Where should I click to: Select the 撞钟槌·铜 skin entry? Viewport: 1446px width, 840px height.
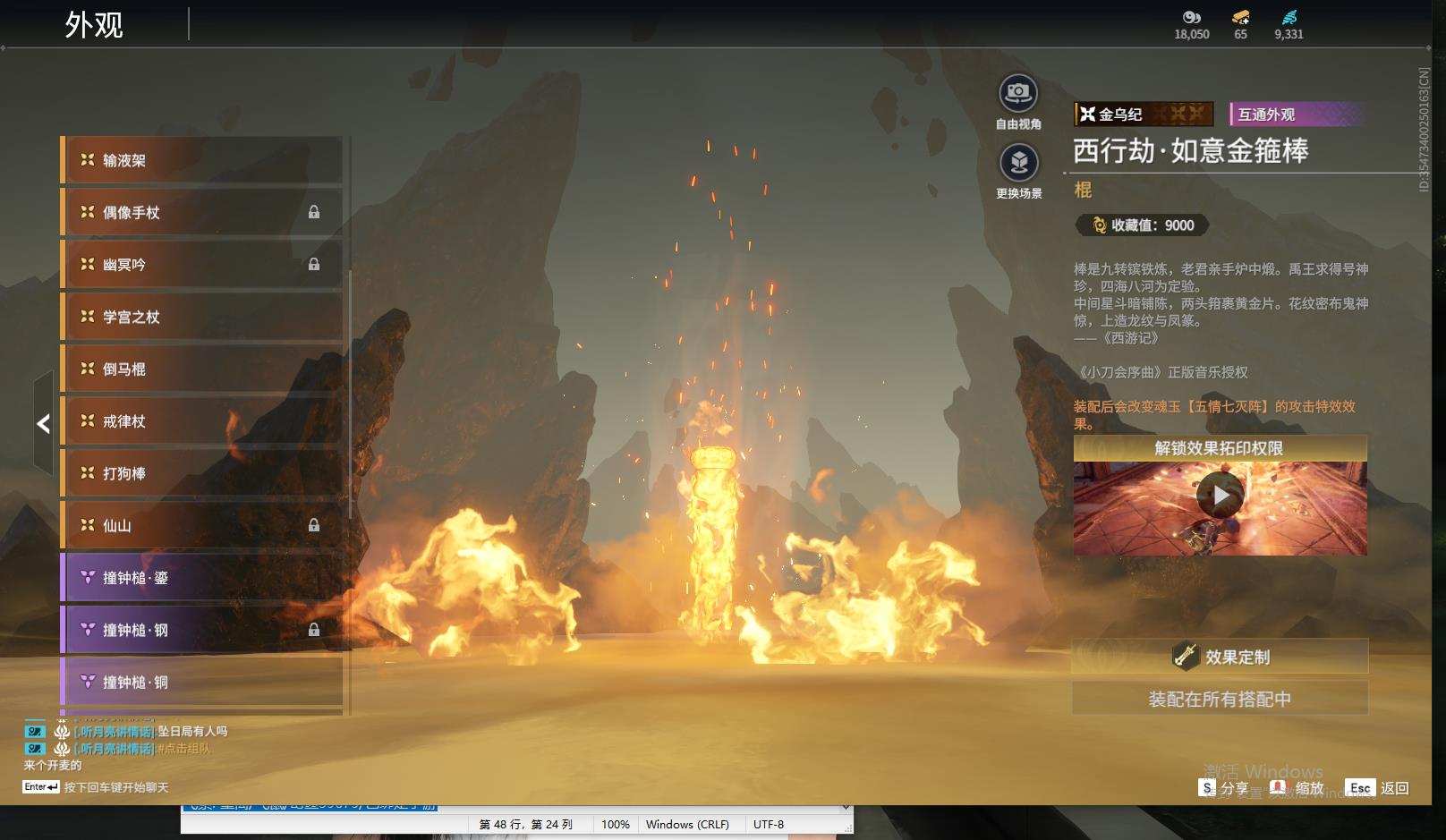[x=201, y=682]
